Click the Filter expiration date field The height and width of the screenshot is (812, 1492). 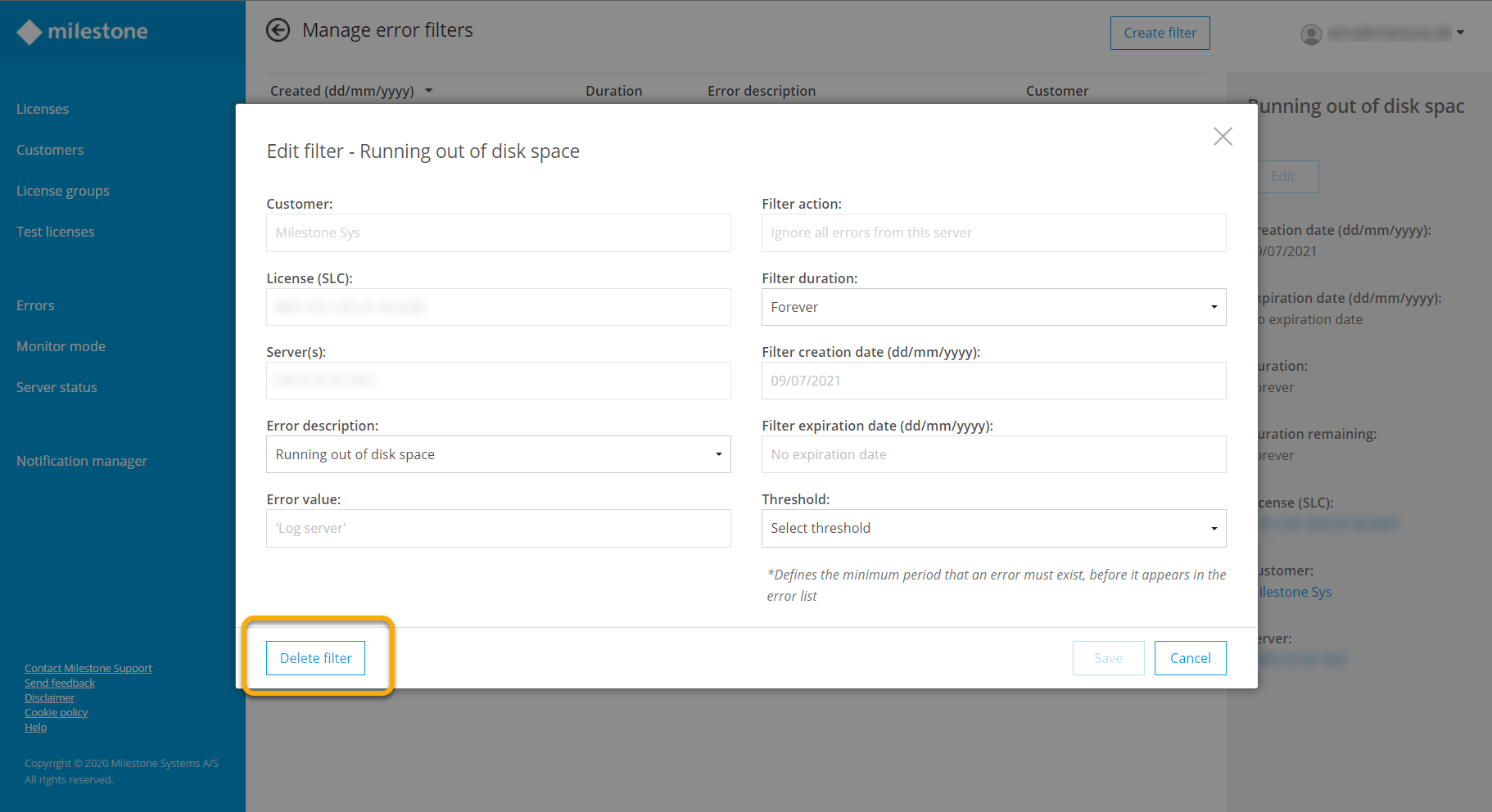tap(993, 454)
